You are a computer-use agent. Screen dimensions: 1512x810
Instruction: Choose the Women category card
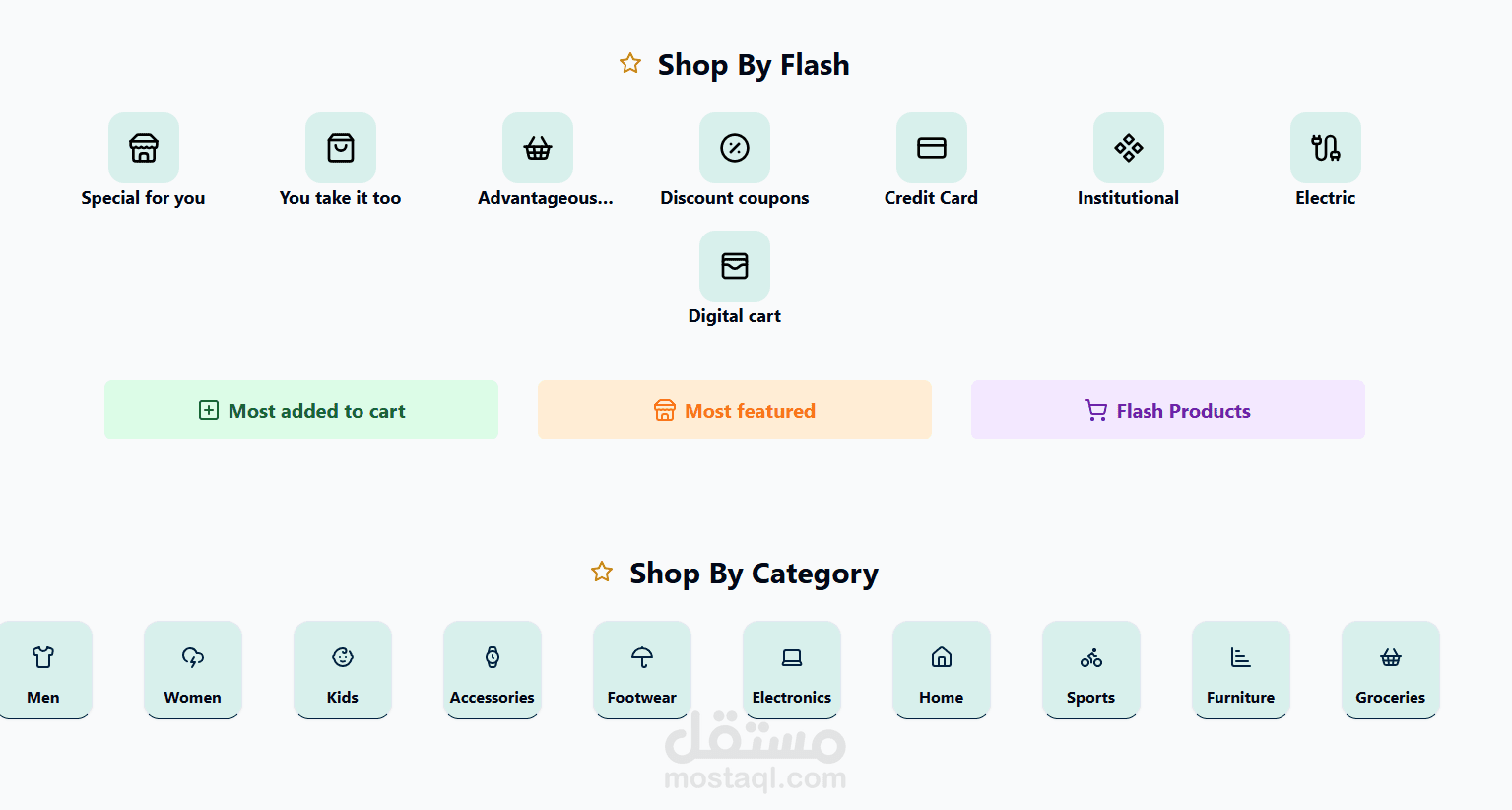[193, 670]
